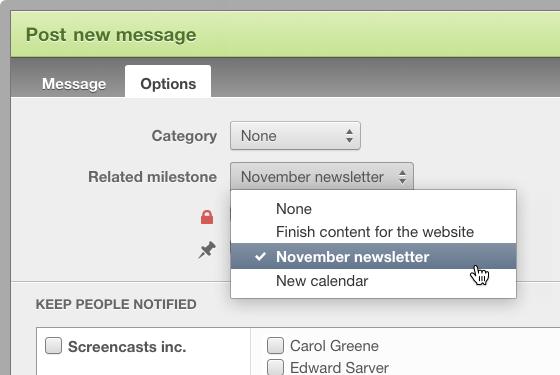
Task: Click the Edward Sarver name label
Action: 339,368
